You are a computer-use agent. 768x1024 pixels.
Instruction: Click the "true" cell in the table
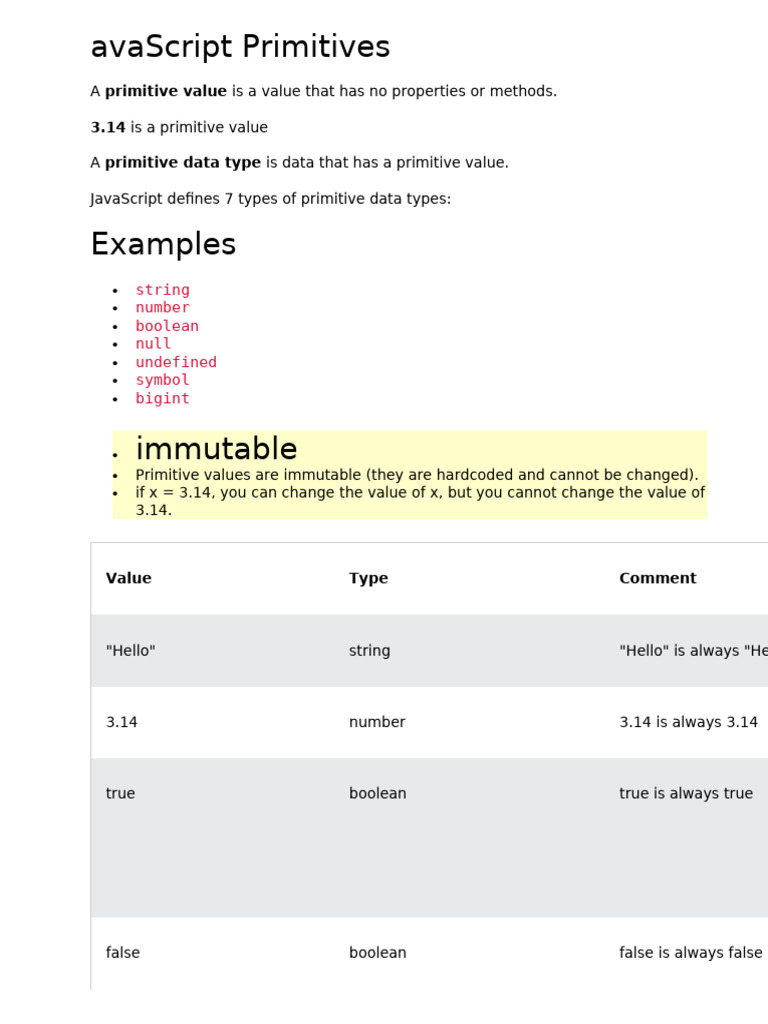(x=120, y=793)
